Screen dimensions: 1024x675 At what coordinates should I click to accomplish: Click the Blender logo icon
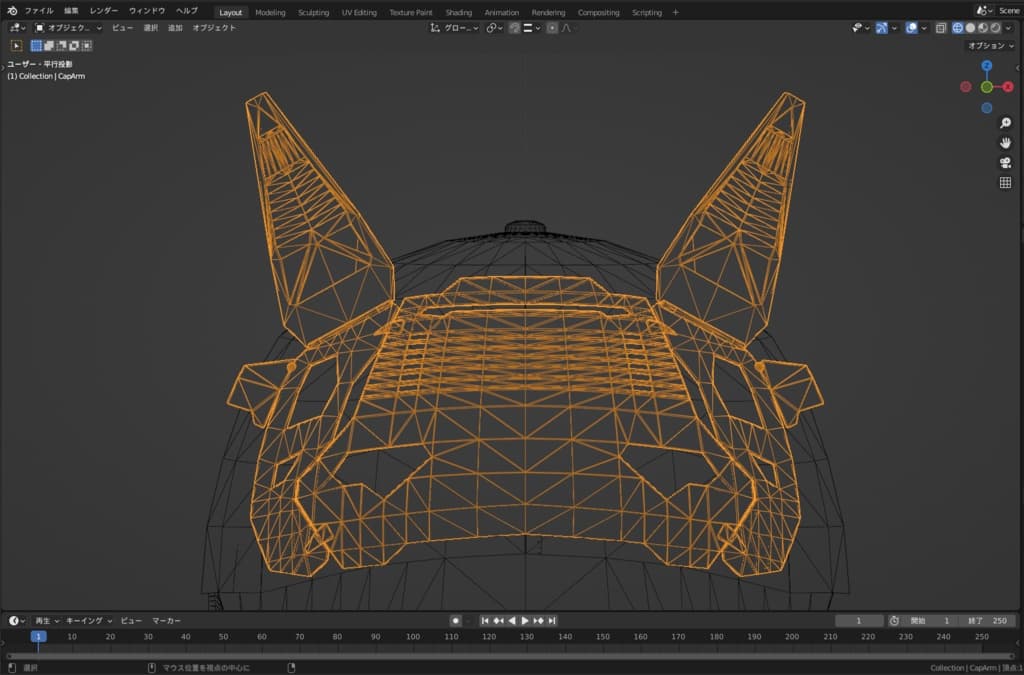tap(12, 10)
